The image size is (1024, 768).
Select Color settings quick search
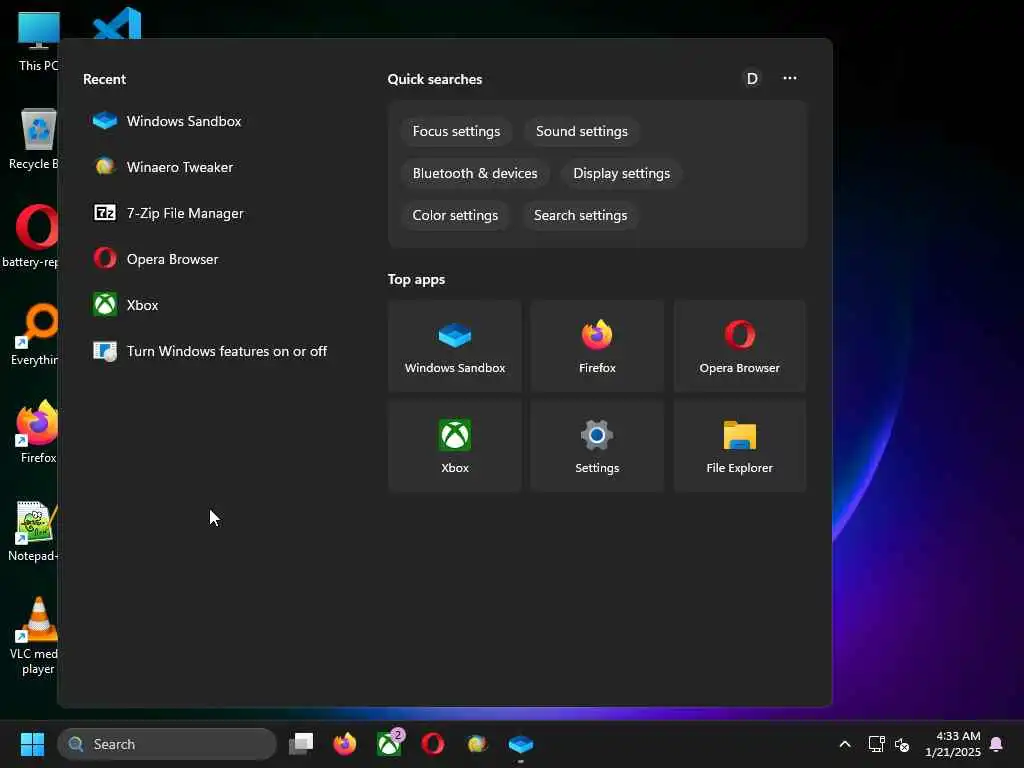tap(455, 215)
